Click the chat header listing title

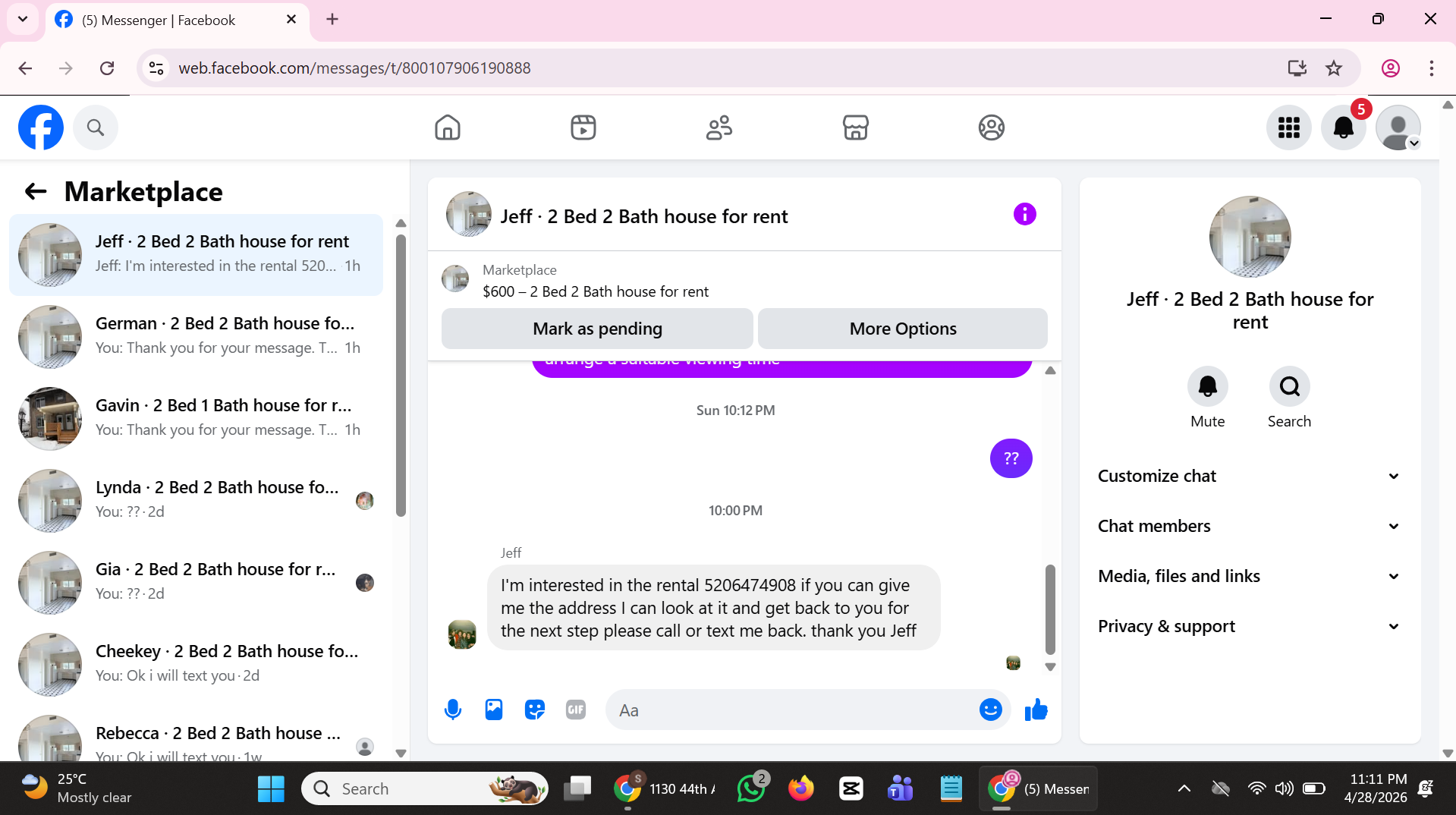point(644,216)
